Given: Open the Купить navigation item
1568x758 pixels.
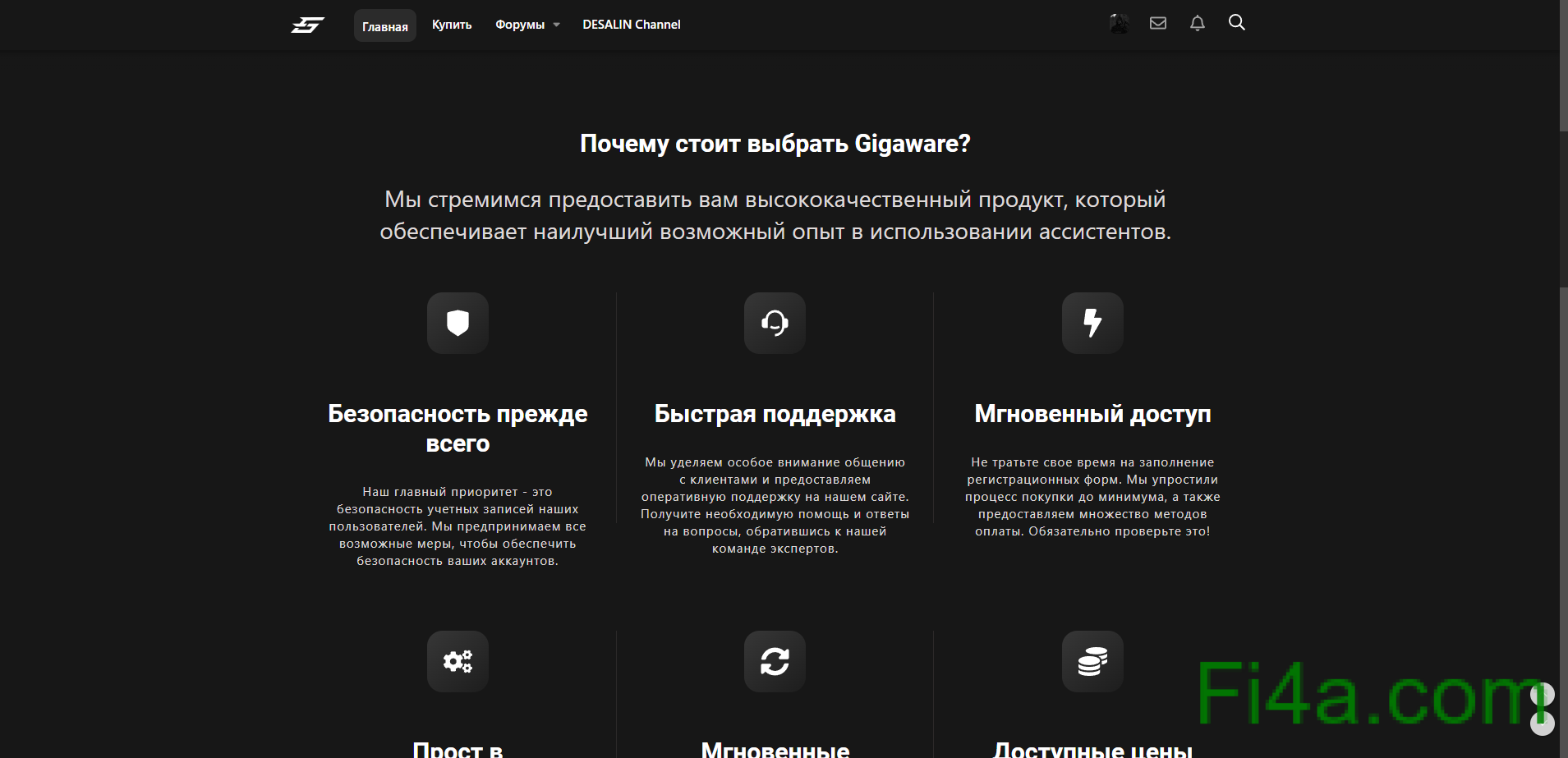Looking at the screenshot, I should [452, 25].
